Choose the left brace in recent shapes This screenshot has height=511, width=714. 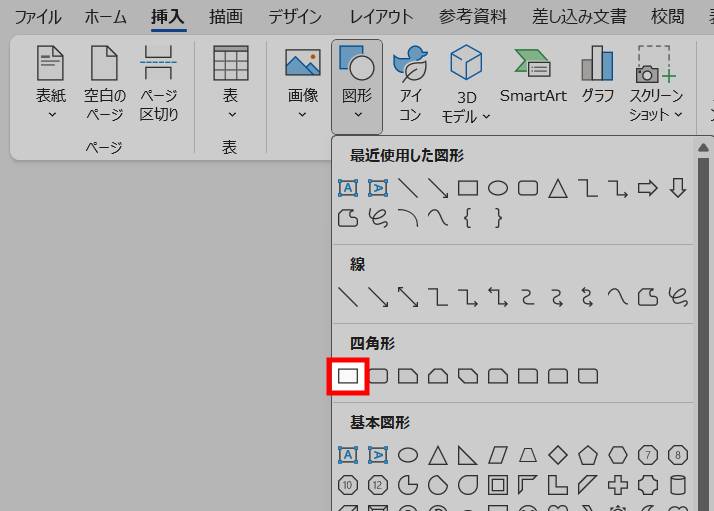pyautogui.click(x=468, y=218)
